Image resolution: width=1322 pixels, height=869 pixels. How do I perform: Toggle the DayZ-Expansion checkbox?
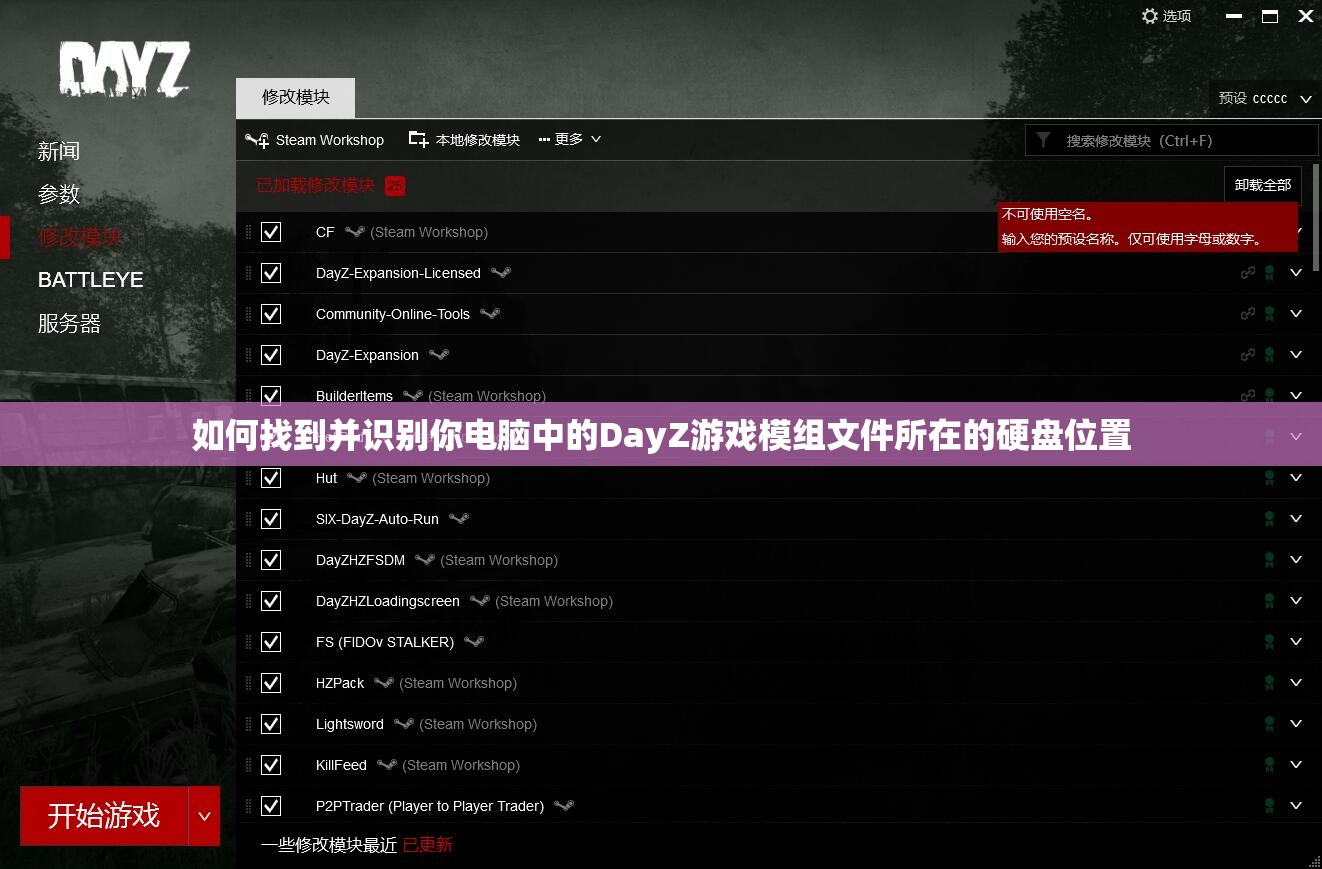coord(271,355)
